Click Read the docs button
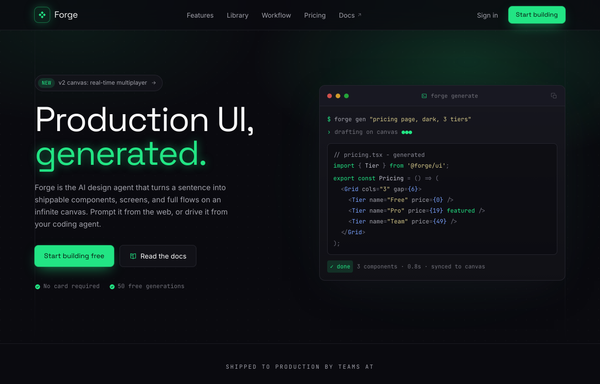 (158, 256)
